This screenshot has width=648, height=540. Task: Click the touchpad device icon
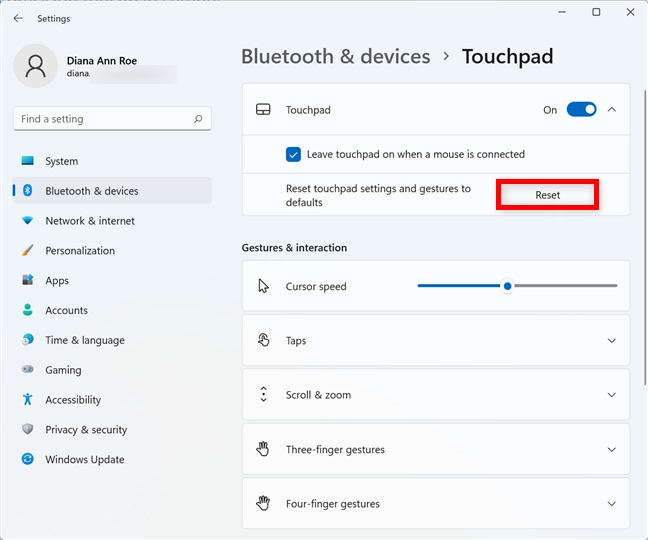263,109
